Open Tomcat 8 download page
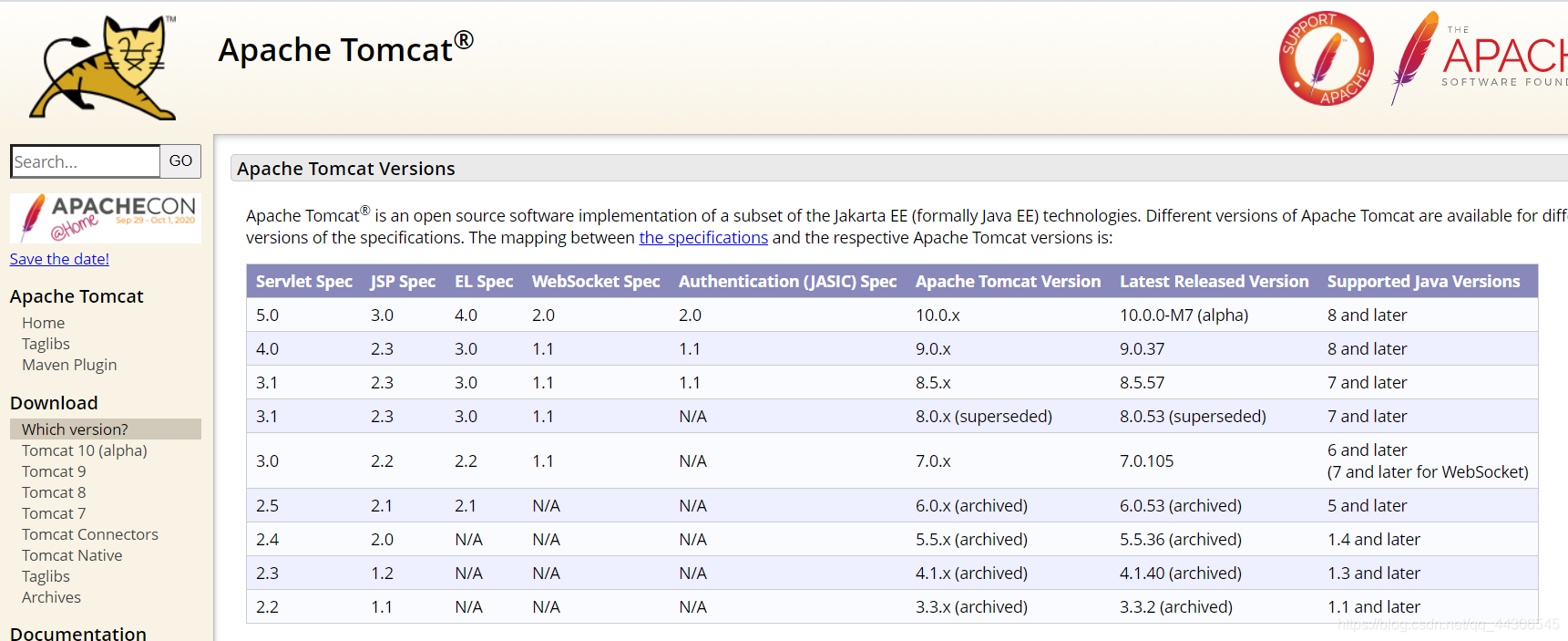This screenshot has width=1568, height=641. pos(54,492)
